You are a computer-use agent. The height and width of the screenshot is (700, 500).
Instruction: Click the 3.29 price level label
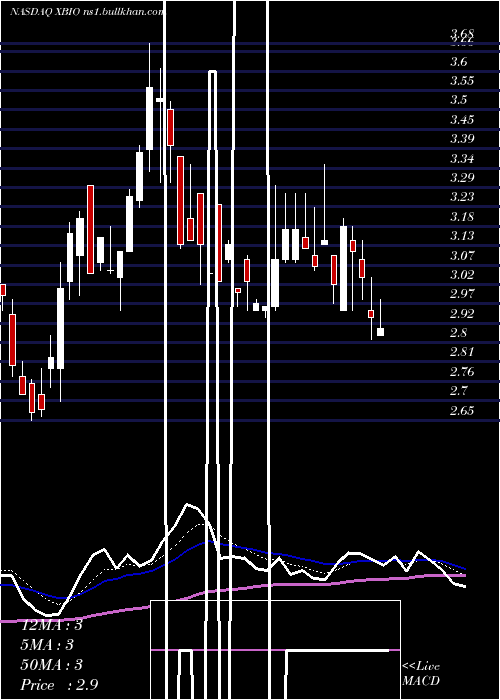click(x=462, y=178)
